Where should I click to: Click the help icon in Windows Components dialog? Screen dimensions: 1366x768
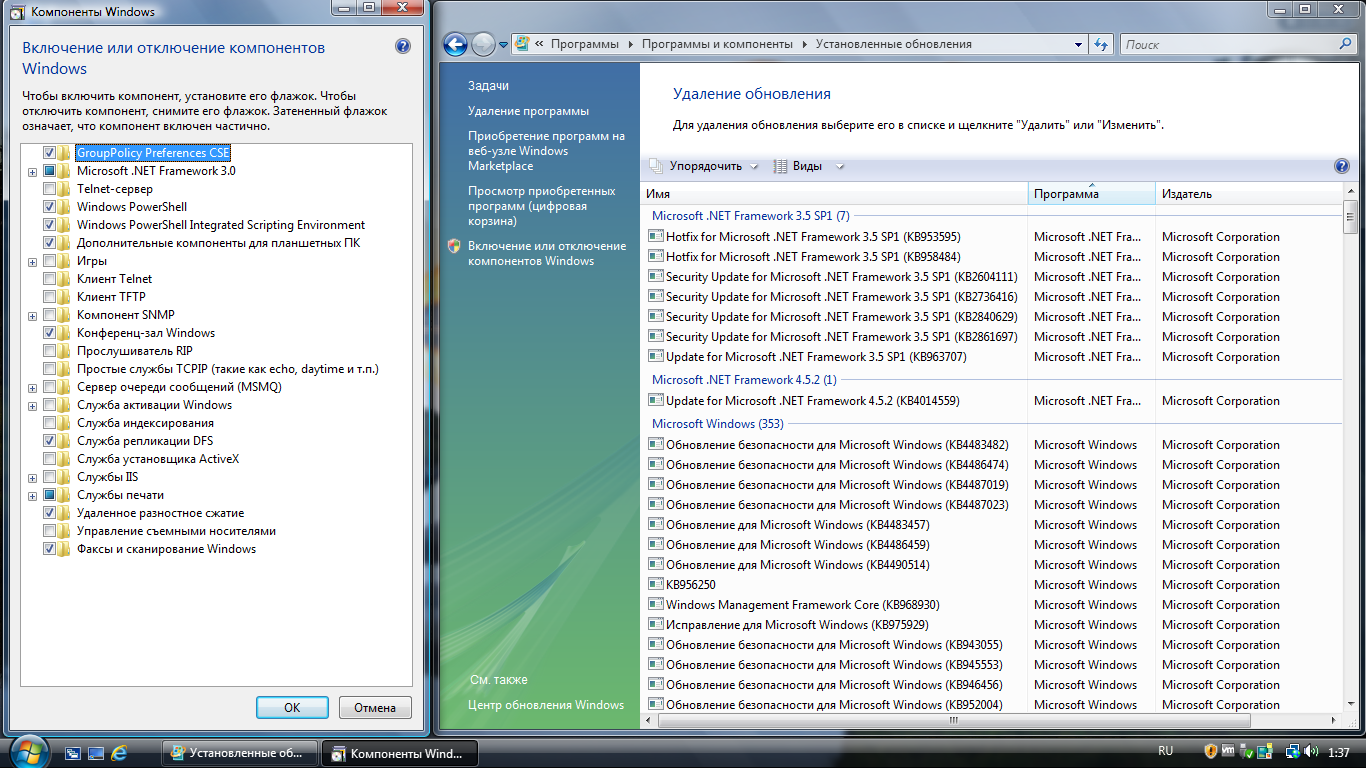click(x=402, y=46)
